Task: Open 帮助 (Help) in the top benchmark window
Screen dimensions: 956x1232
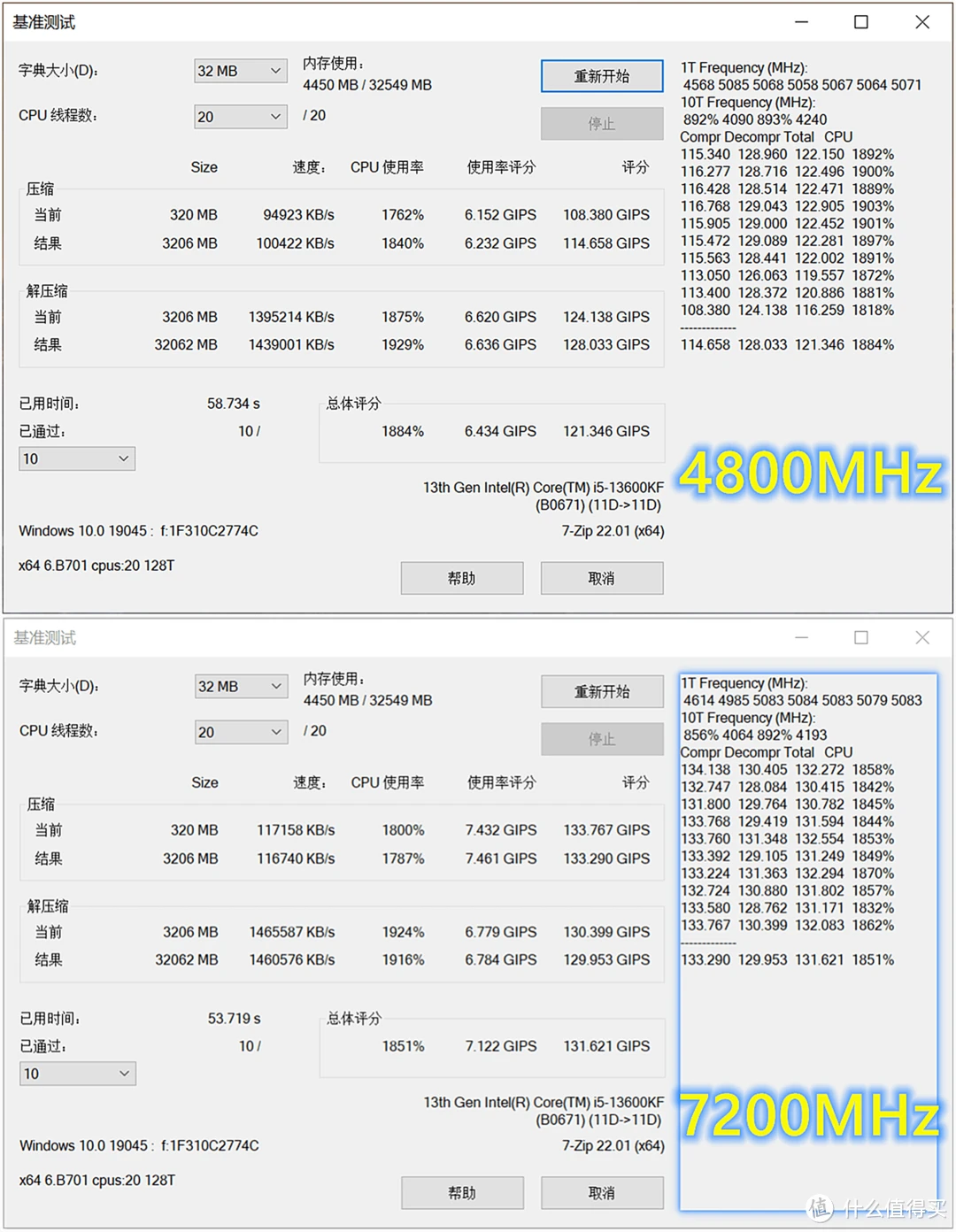Action: click(x=461, y=578)
